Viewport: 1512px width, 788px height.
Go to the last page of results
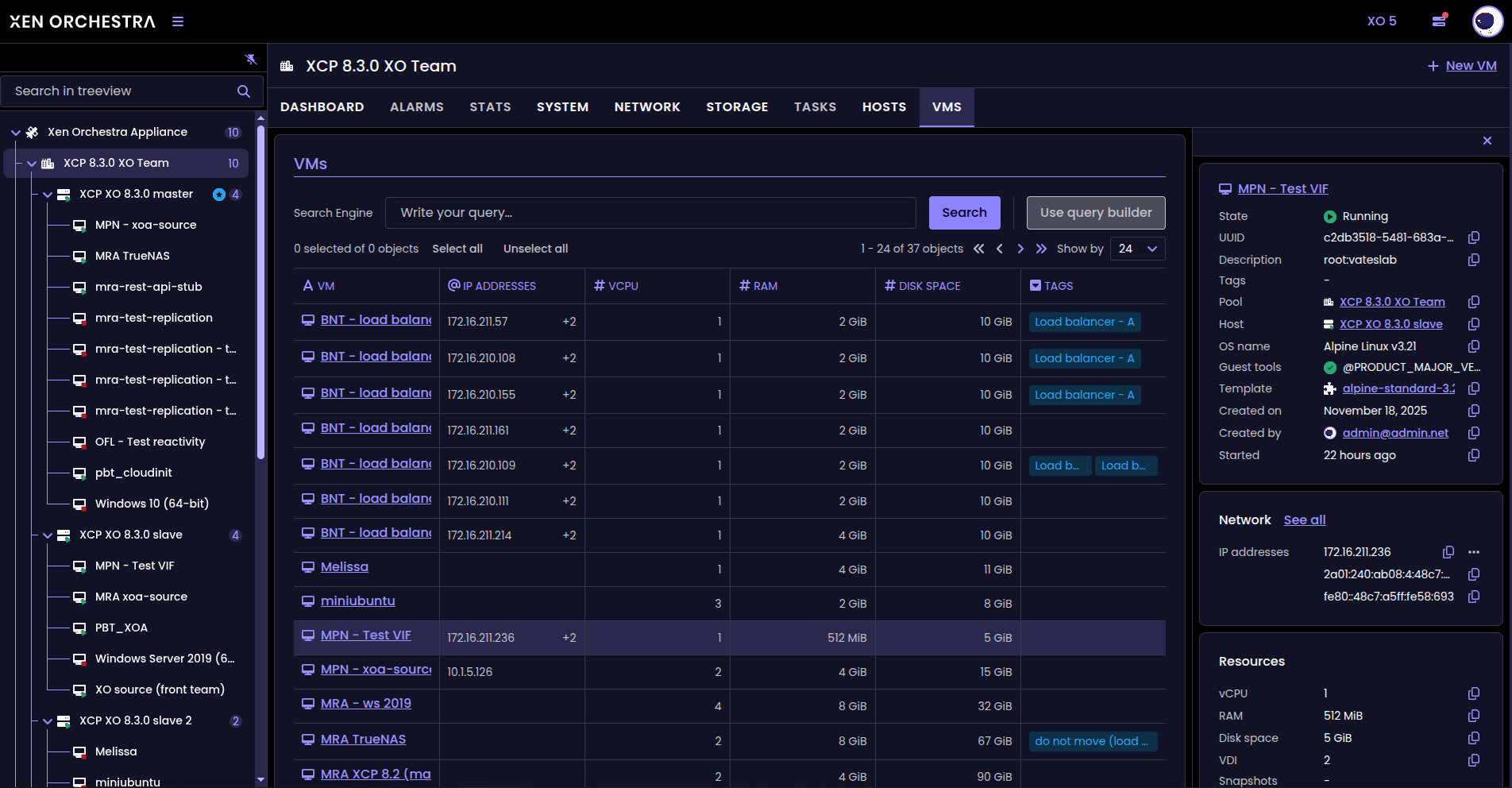click(x=1041, y=249)
